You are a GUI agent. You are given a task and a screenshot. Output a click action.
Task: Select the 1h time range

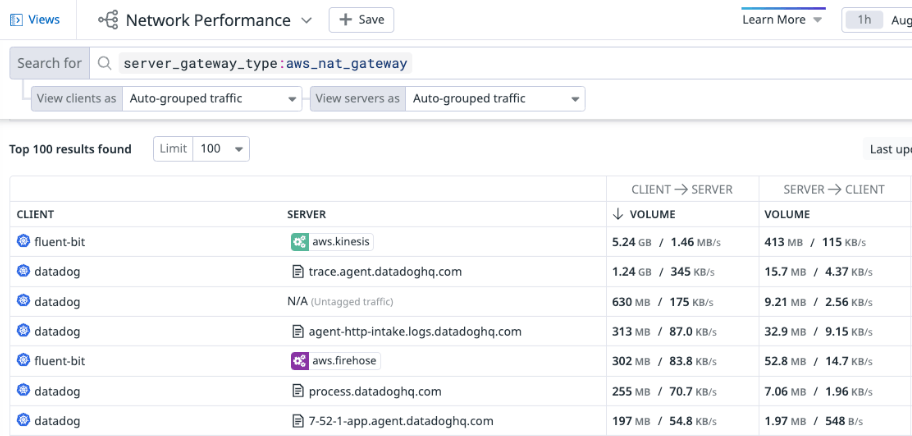(864, 20)
